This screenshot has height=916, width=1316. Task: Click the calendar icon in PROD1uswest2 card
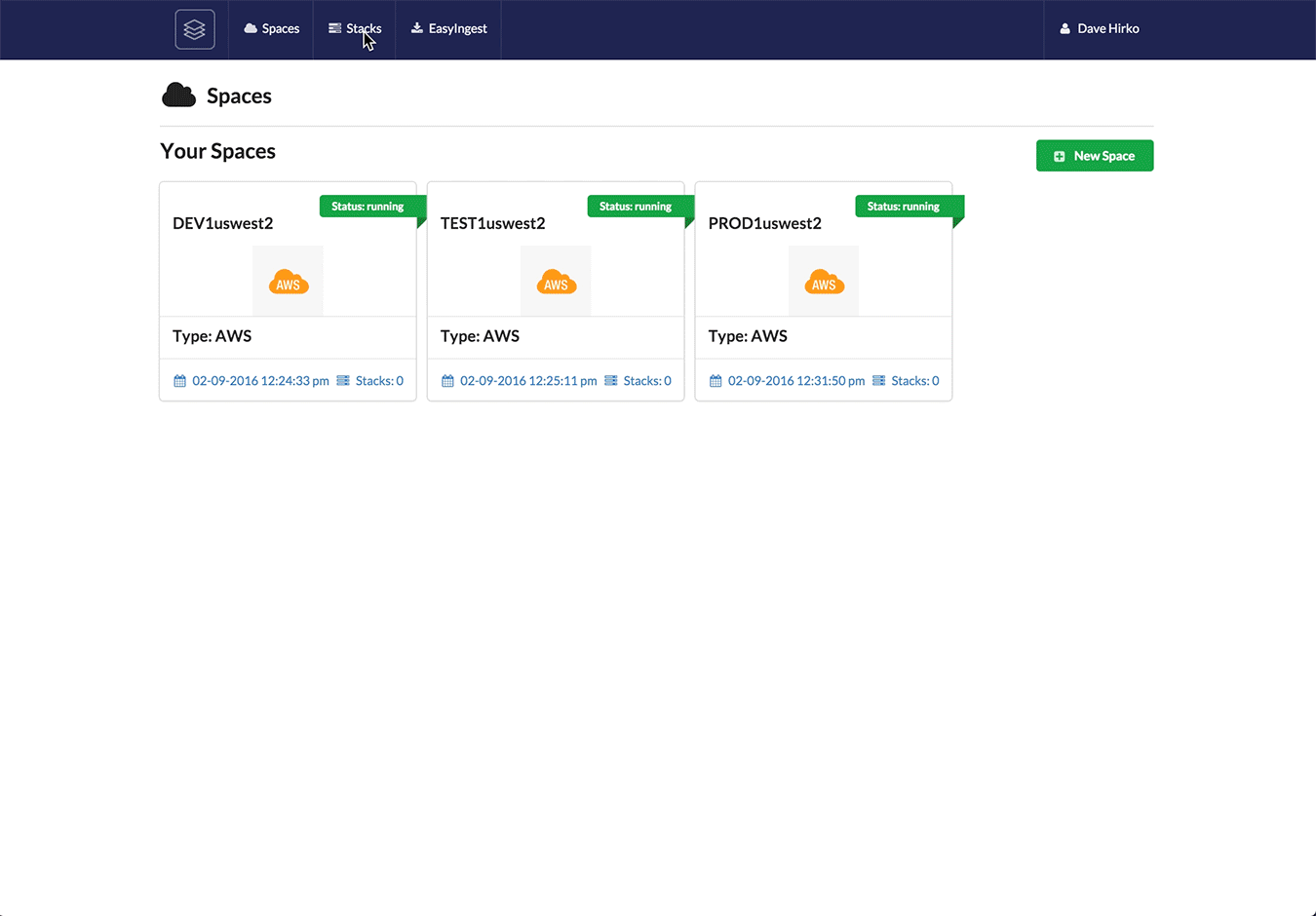[x=716, y=381]
